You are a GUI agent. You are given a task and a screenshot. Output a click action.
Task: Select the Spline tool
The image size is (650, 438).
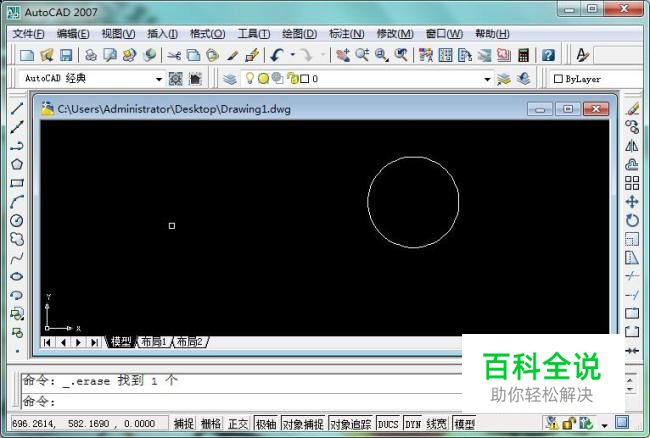coord(17,258)
